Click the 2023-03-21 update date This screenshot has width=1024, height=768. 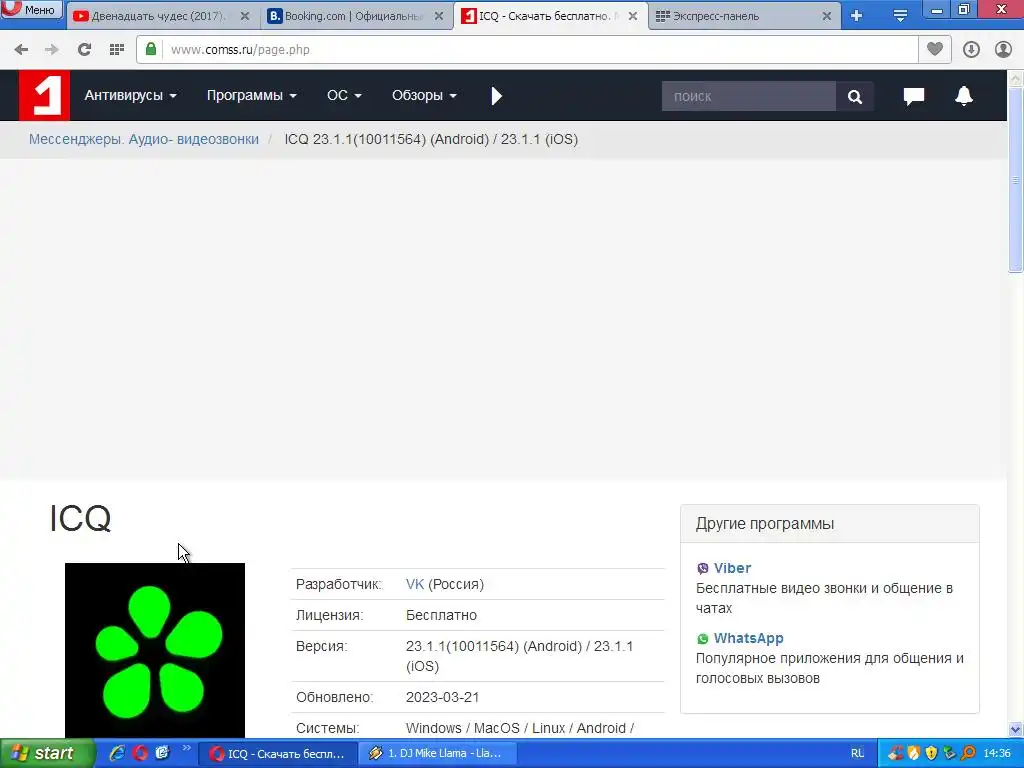tap(443, 697)
